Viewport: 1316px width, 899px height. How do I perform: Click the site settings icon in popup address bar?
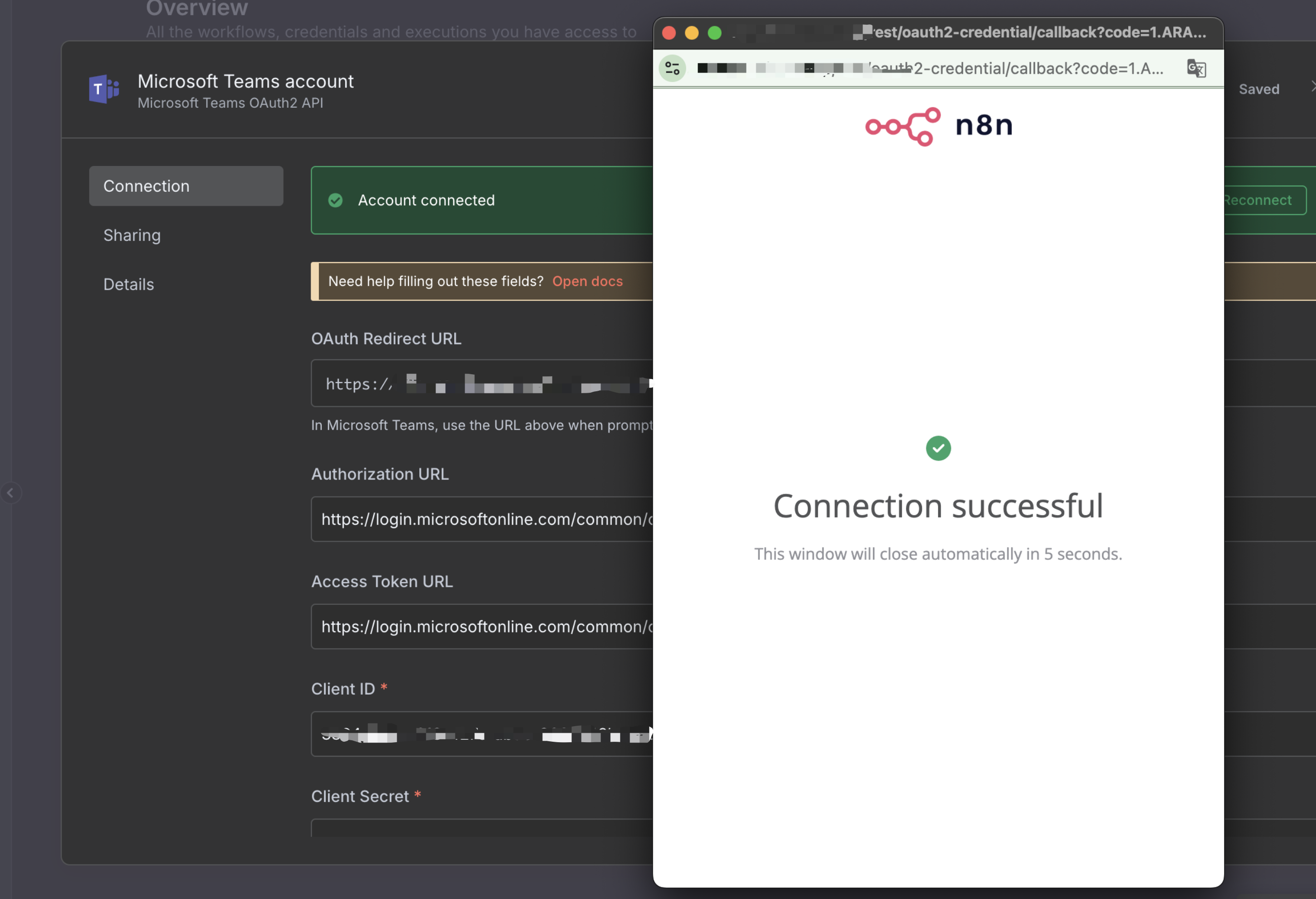pyautogui.click(x=672, y=68)
